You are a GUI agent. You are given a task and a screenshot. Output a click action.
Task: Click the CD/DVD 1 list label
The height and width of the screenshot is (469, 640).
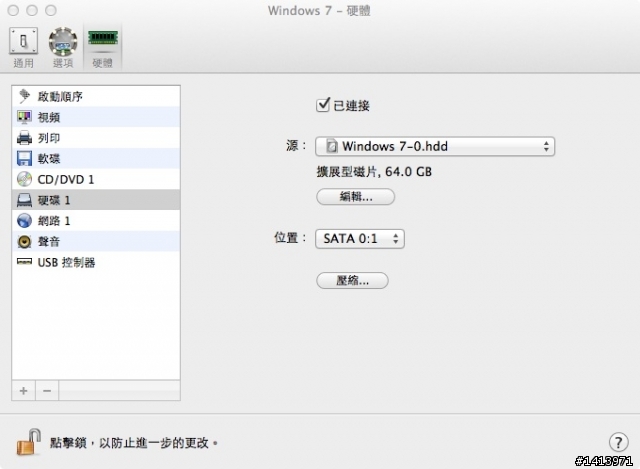66,180
